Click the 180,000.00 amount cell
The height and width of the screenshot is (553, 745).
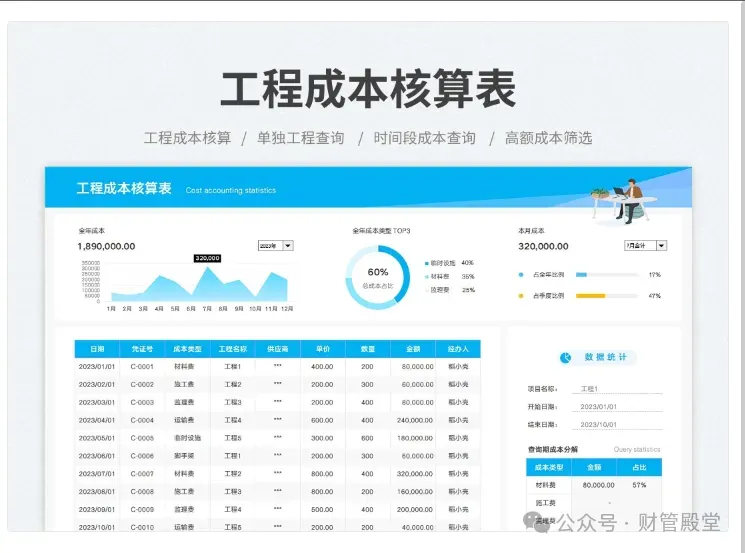[415, 438]
